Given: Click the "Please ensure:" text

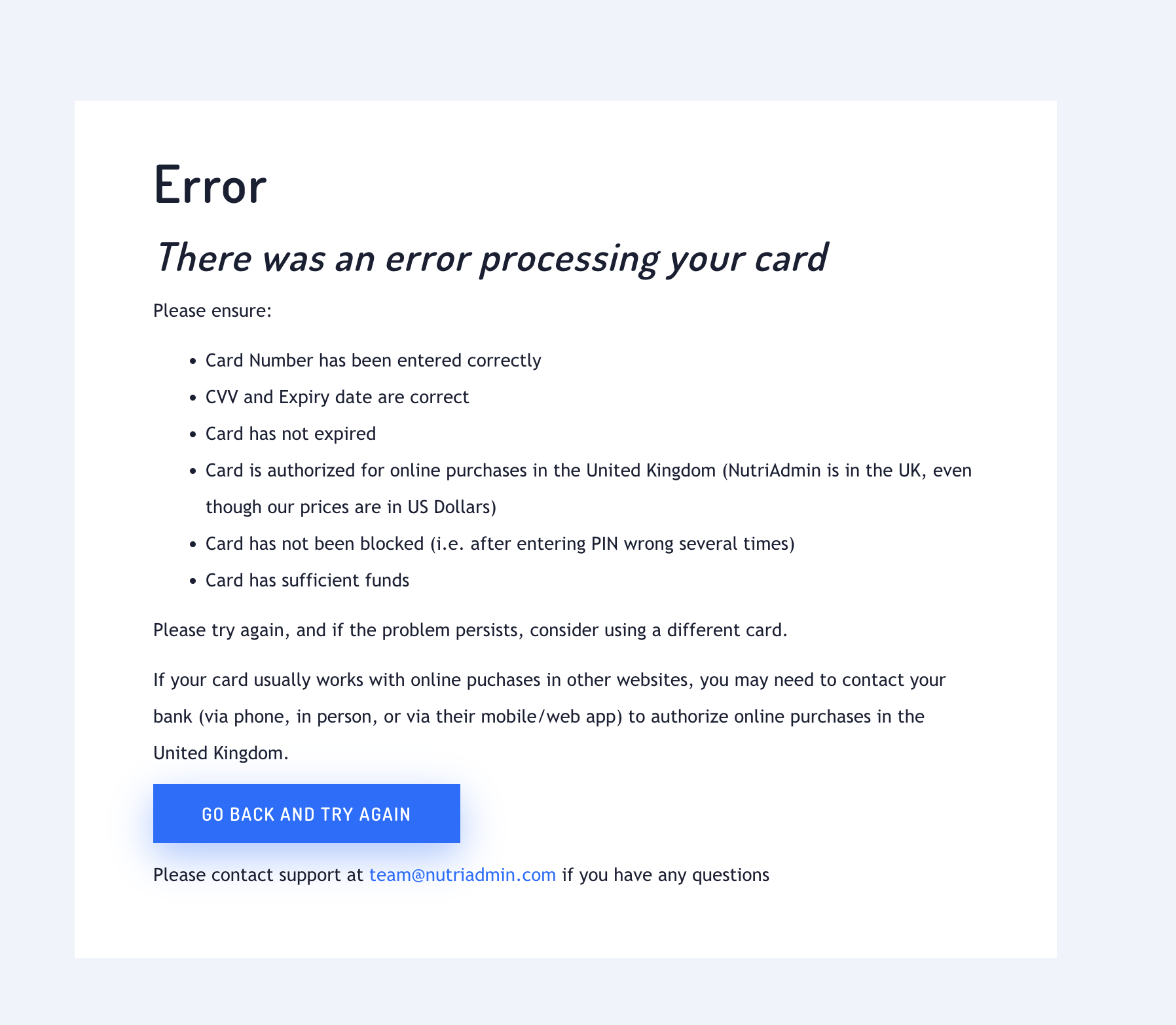Looking at the screenshot, I should click(x=212, y=310).
